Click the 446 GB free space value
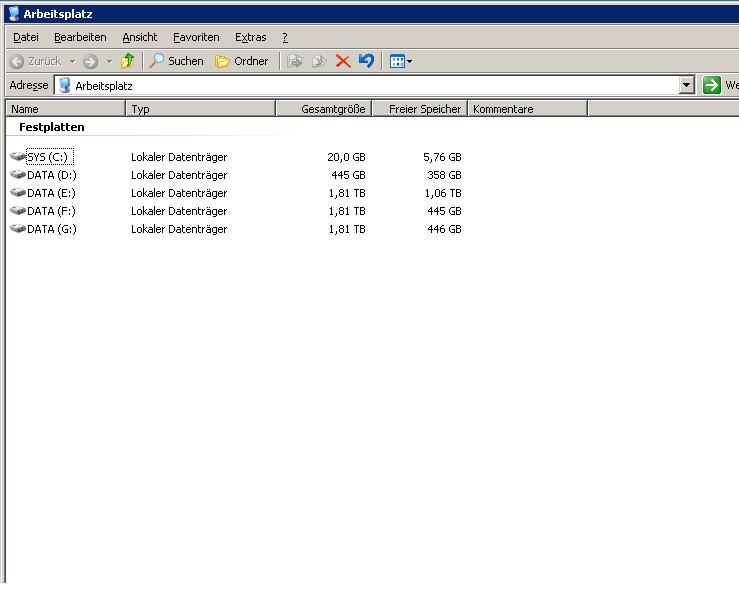The image size is (739, 600). 444,229
